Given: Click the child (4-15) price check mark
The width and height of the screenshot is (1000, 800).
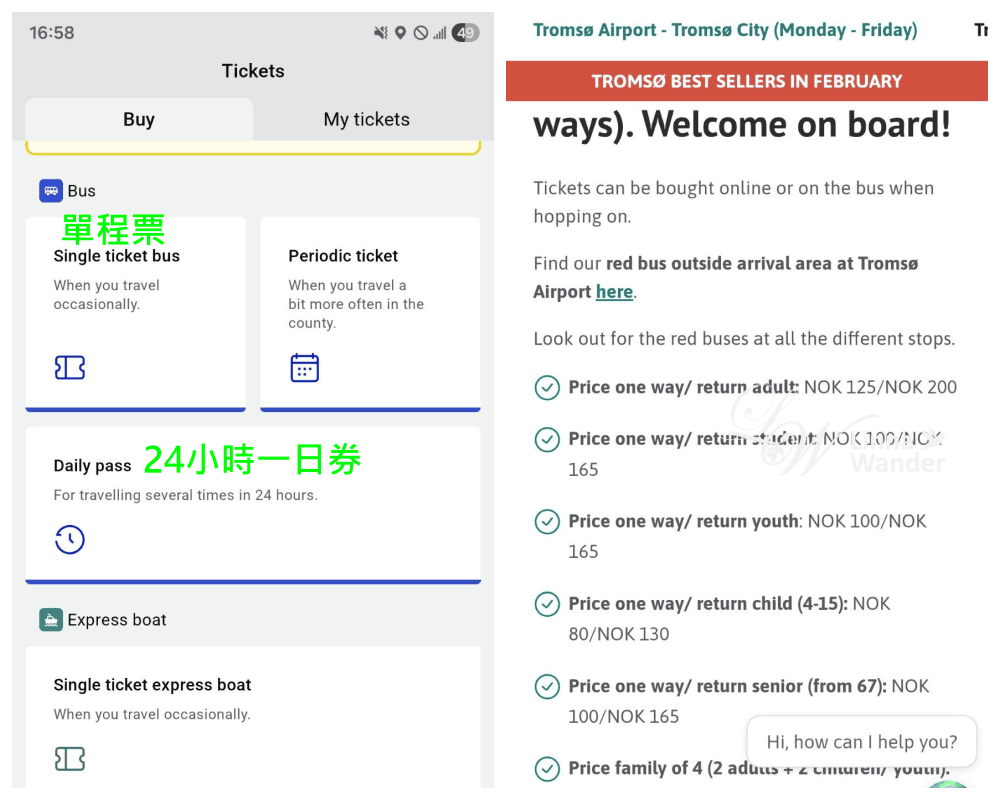Looking at the screenshot, I should (x=547, y=604).
